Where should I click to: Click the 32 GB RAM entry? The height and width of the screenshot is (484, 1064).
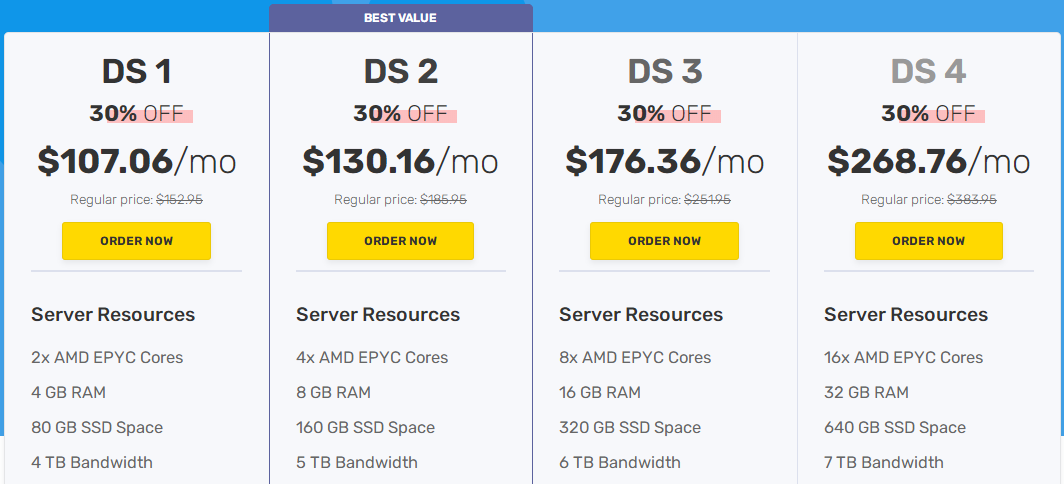pos(866,392)
